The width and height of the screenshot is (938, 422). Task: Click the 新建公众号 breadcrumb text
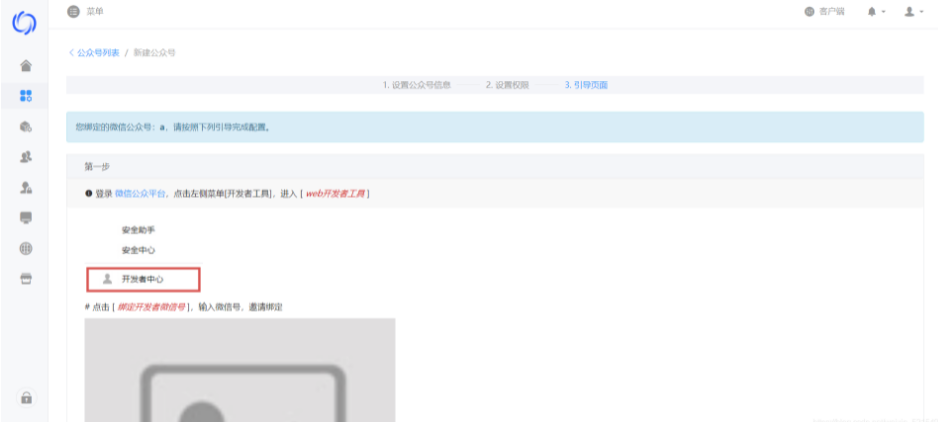tap(154, 53)
